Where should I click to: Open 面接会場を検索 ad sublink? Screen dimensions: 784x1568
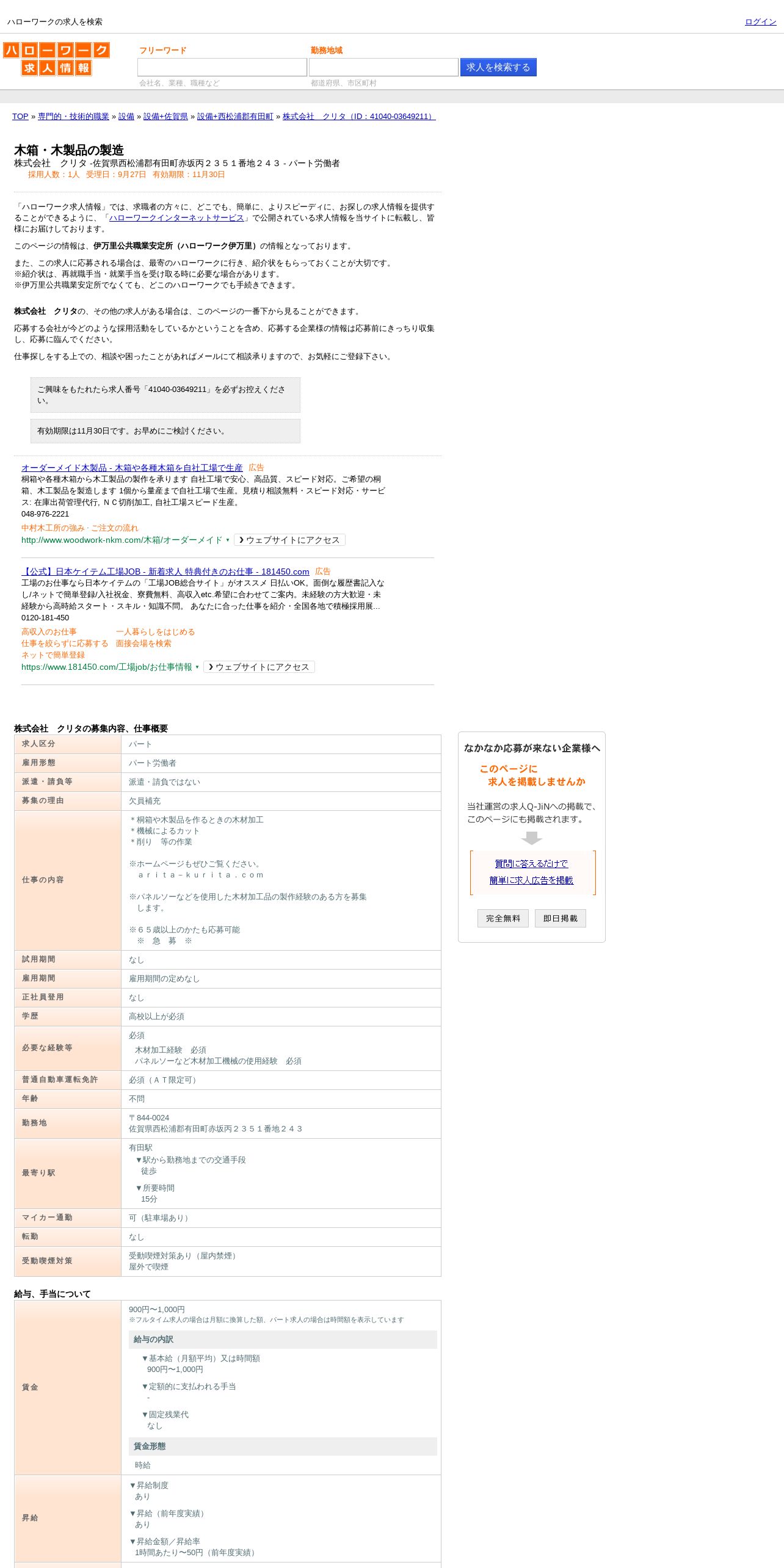click(x=143, y=644)
